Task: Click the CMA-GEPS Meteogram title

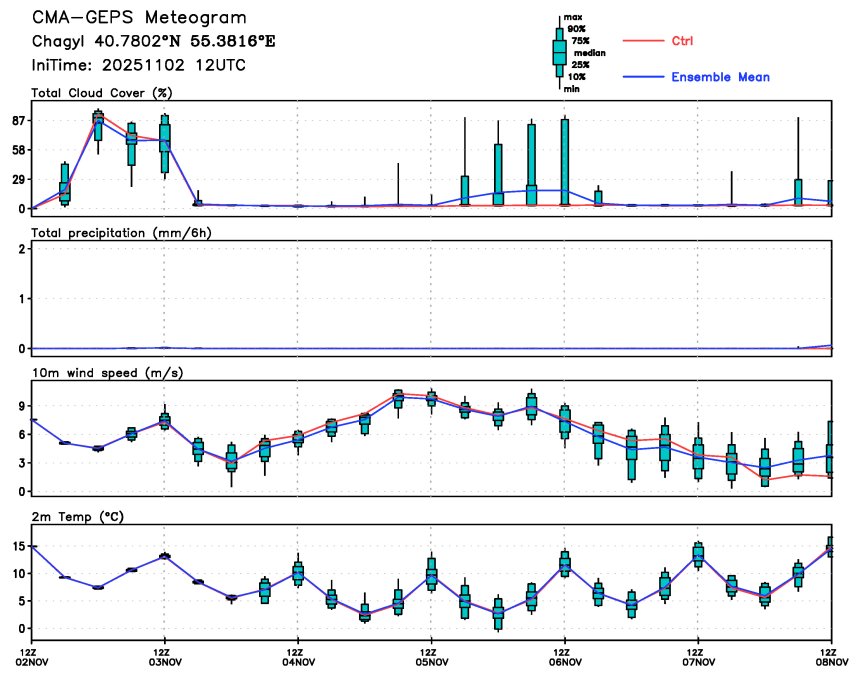Action: (139, 18)
